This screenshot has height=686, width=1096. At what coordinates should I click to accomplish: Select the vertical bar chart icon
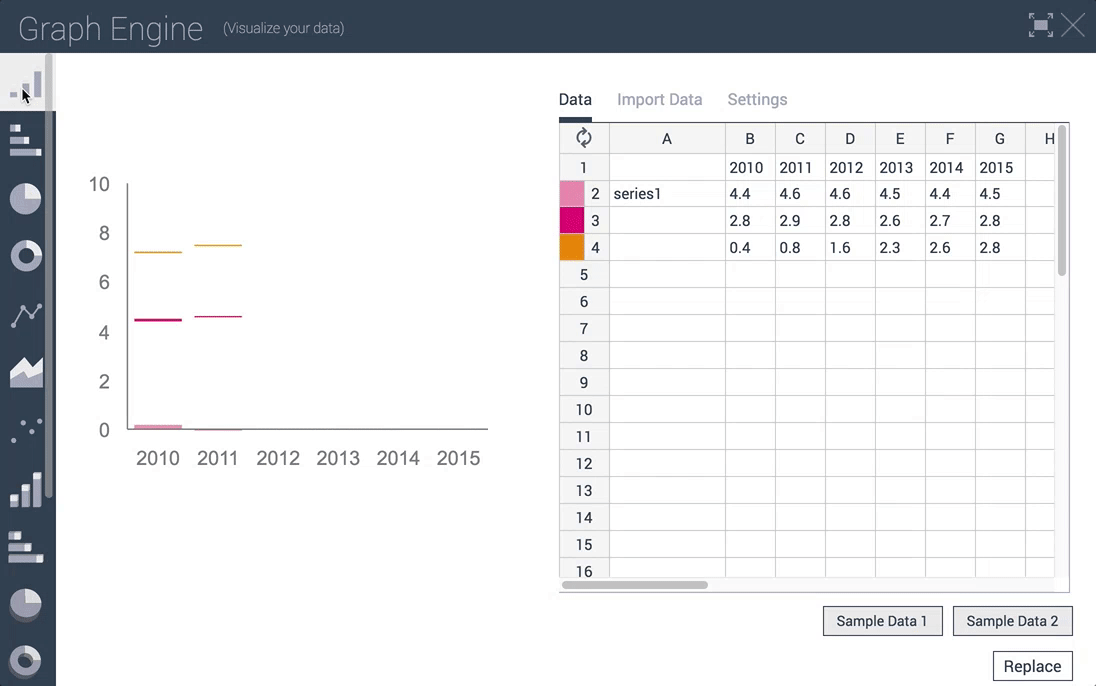coord(26,85)
